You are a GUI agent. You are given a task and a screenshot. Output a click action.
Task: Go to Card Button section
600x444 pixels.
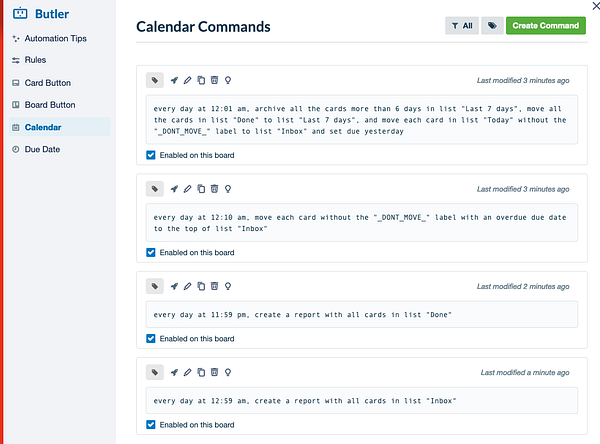[x=47, y=83]
